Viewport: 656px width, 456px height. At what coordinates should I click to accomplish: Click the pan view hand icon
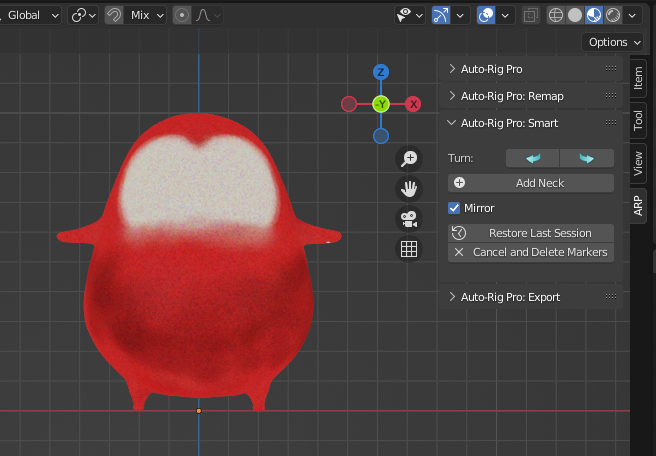(x=409, y=188)
